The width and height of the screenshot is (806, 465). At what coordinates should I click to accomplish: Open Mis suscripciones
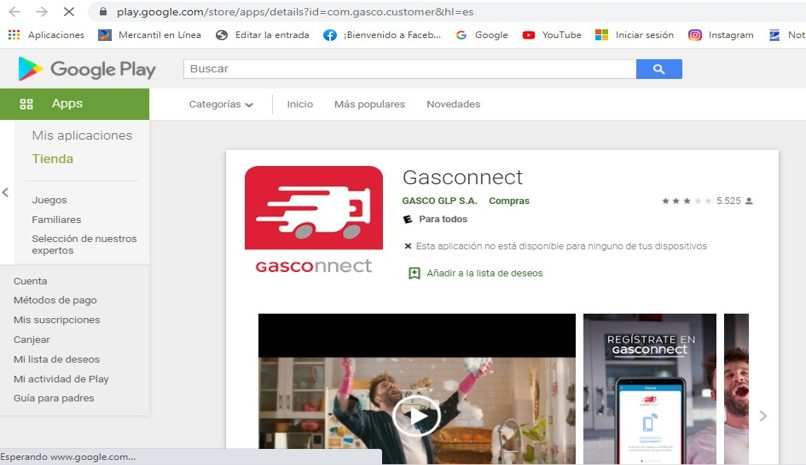[x=57, y=320]
